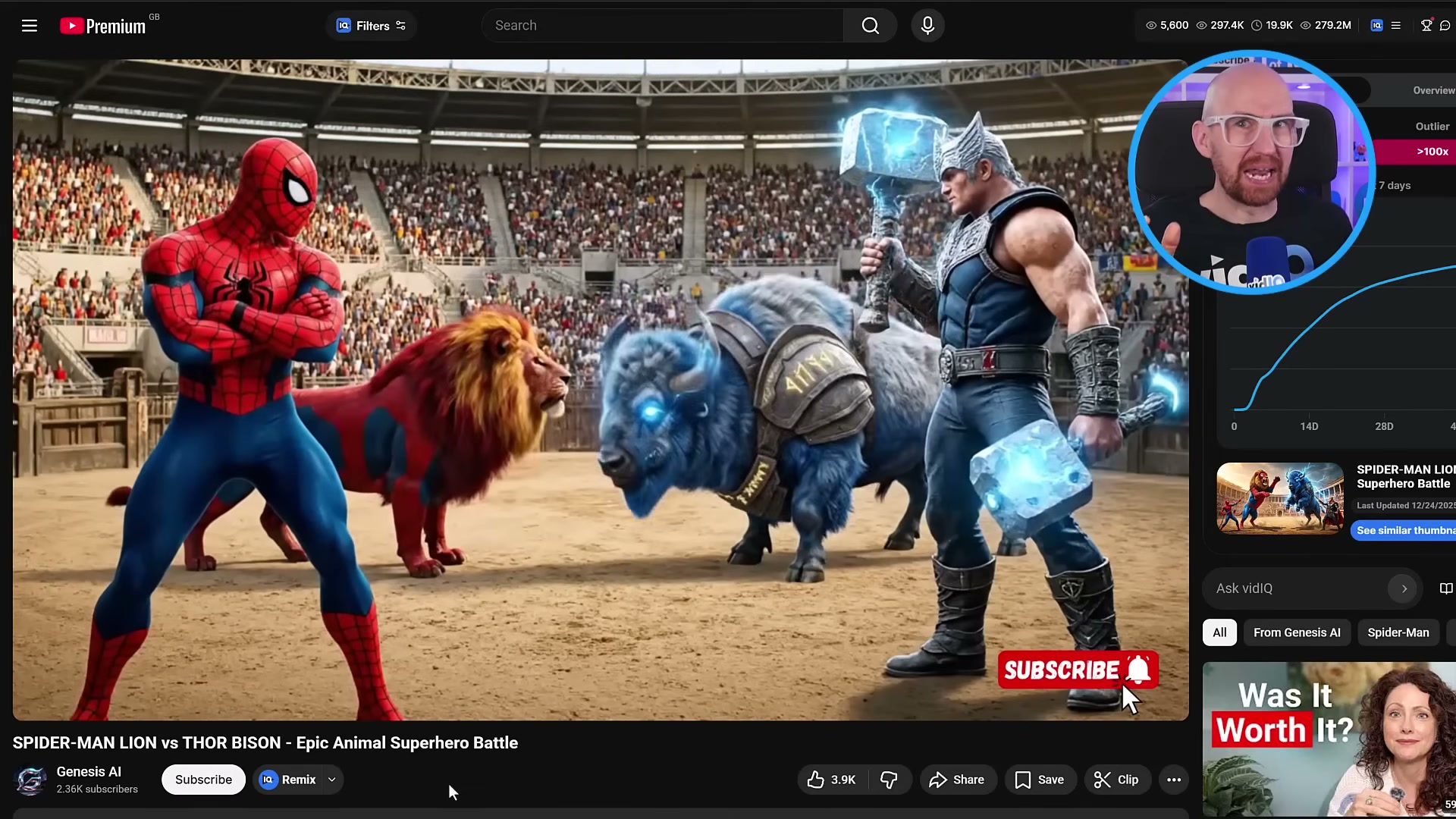
Task: Submit the Ask vidIQ arrow button
Action: pyautogui.click(x=1404, y=588)
